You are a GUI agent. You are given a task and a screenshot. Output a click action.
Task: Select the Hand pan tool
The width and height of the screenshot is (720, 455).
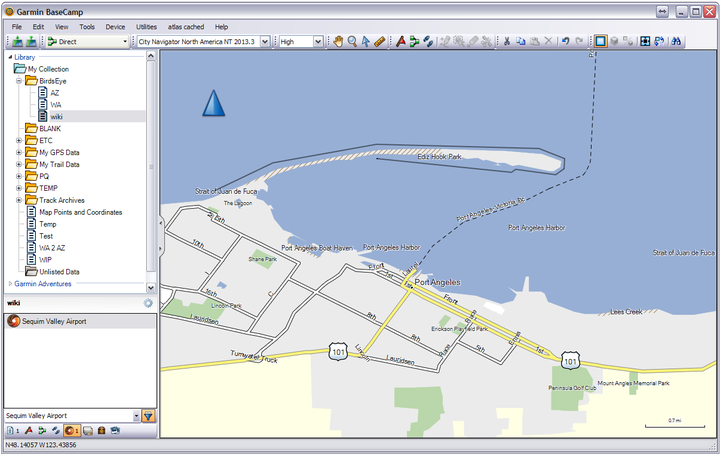[338, 41]
